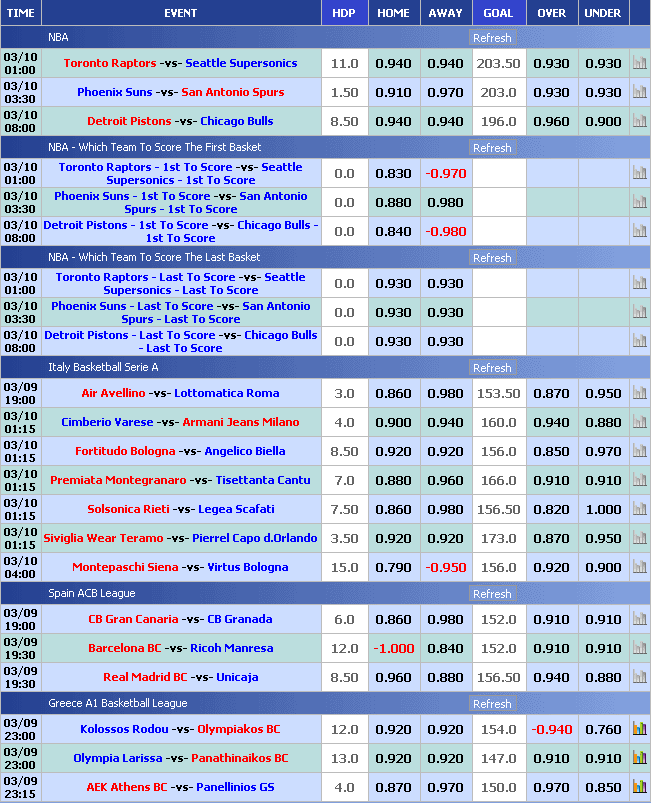The image size is (651, 803).
Task: Open chart icon for Real Madrid BC vs Unicaja
Action: pyautogui.click(x=639, y=677)
